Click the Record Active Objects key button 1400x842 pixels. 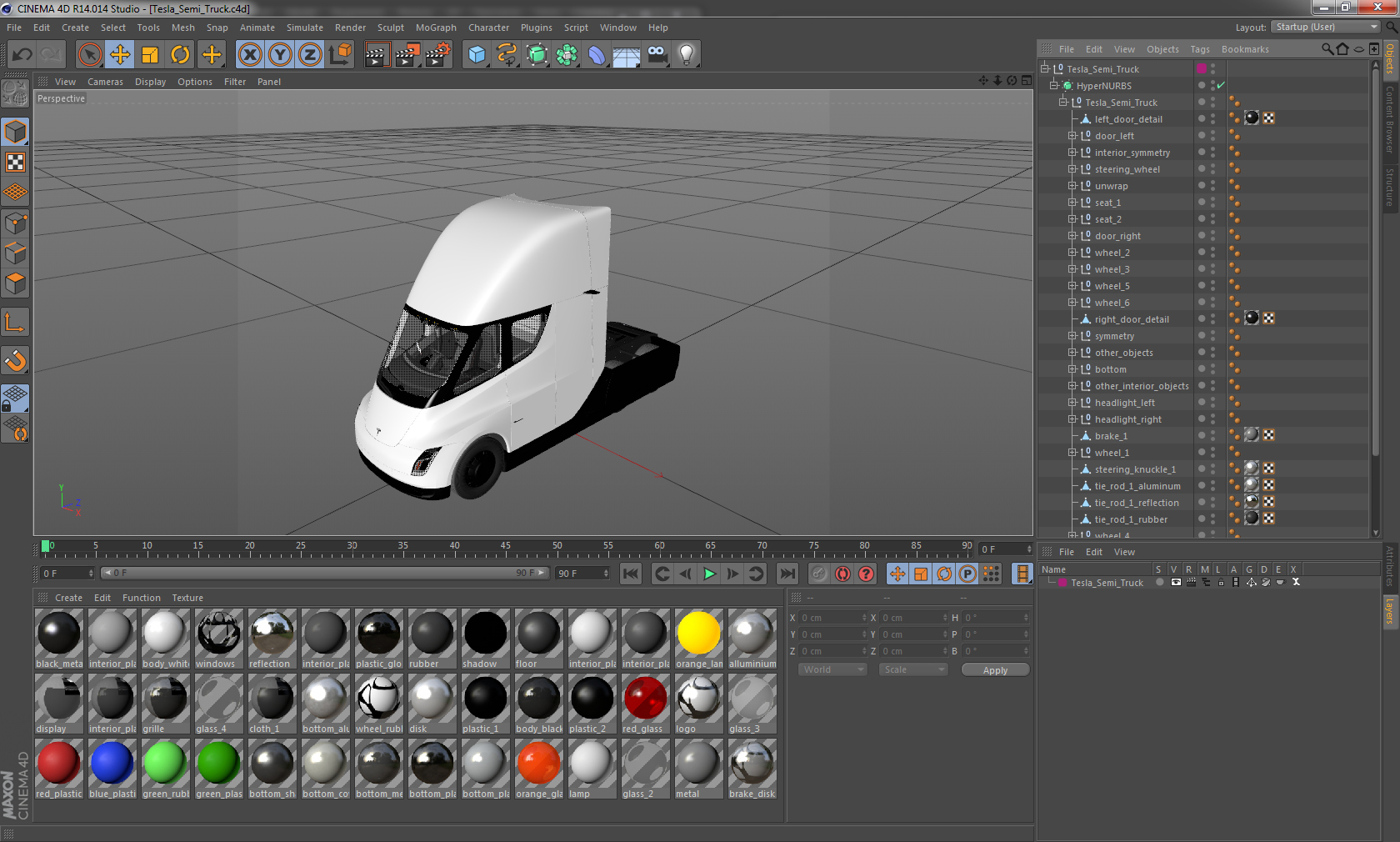click(x=819, y=574)
